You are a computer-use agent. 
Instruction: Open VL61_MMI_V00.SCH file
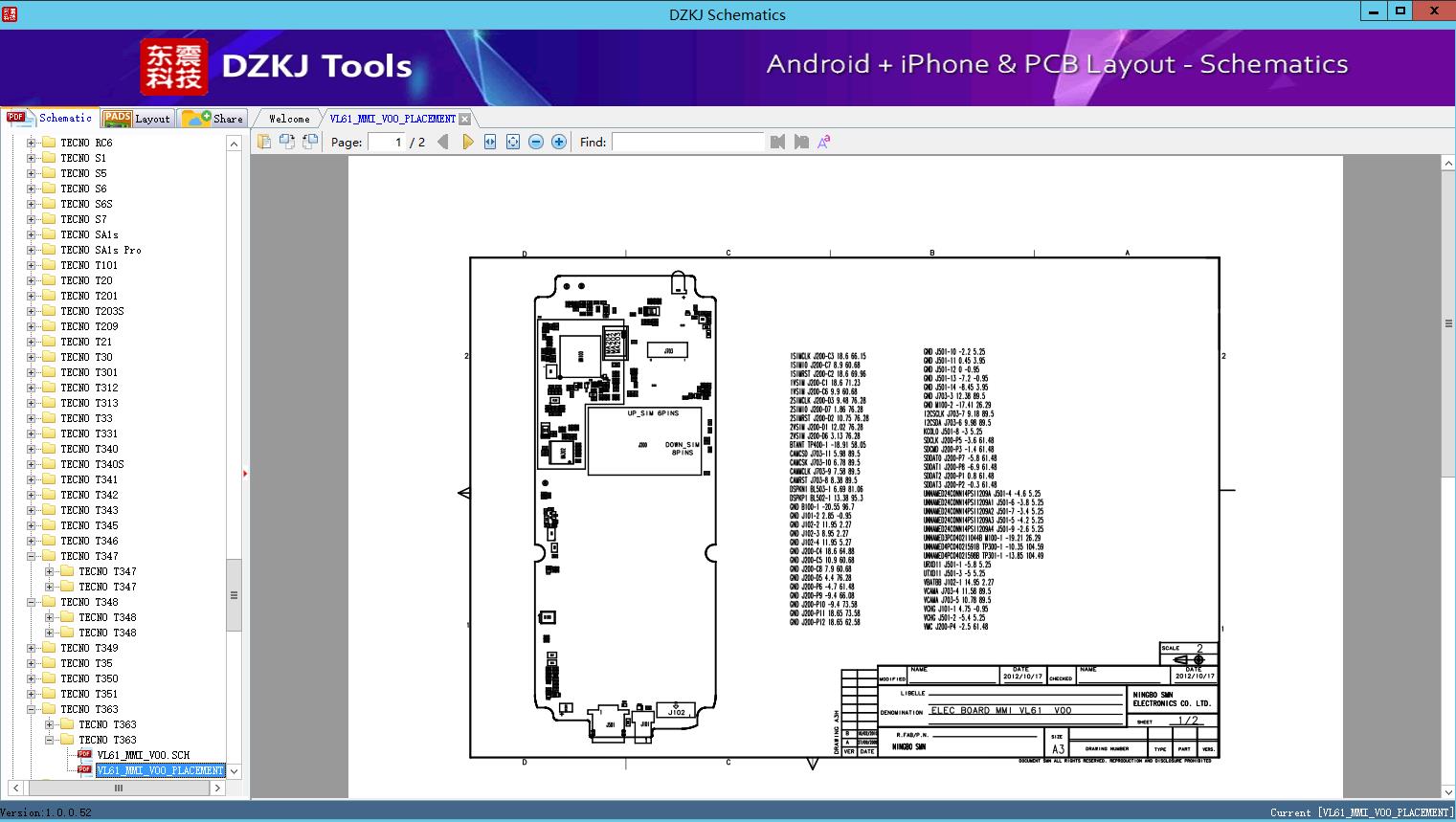tap(143, 755)
